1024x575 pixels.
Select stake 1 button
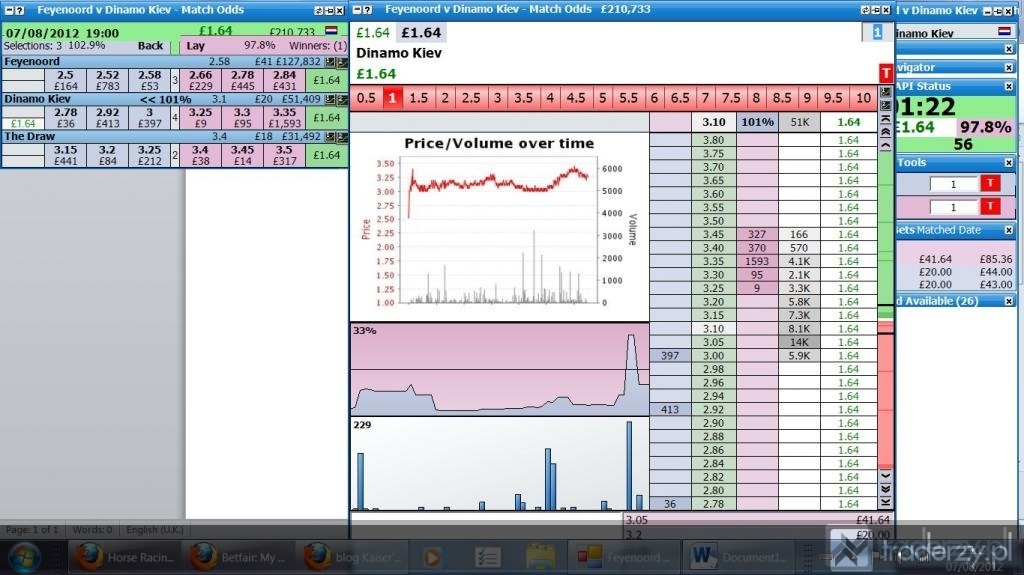pyautogui.click(x=392, y=98)
